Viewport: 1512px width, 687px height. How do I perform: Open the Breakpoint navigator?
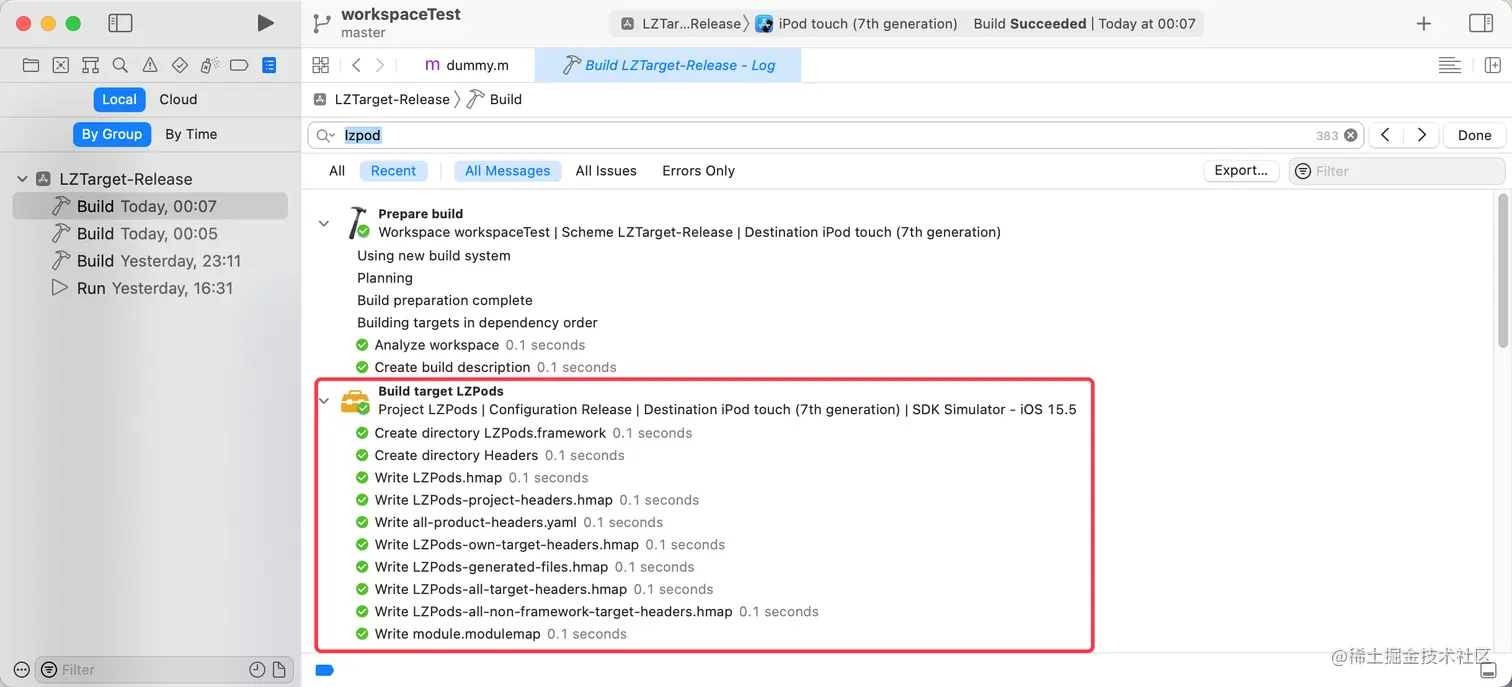point(239,65)
